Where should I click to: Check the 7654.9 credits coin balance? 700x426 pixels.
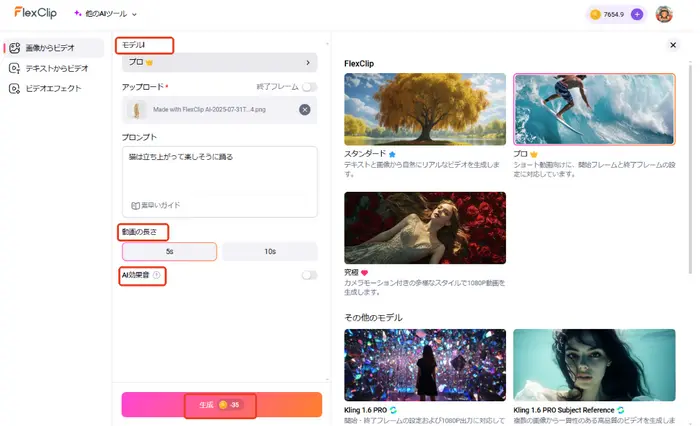[x=607, y=14]
